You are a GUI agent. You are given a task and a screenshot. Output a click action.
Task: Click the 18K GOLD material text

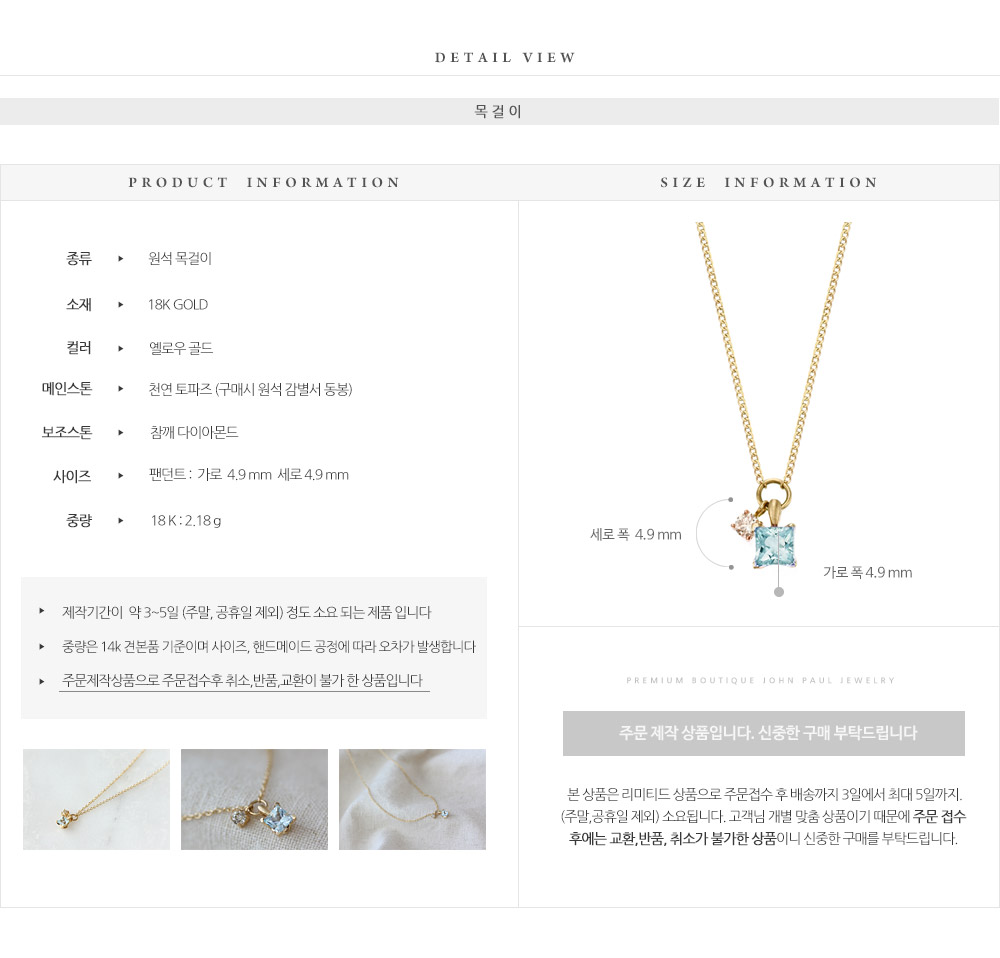click(178, 305)
